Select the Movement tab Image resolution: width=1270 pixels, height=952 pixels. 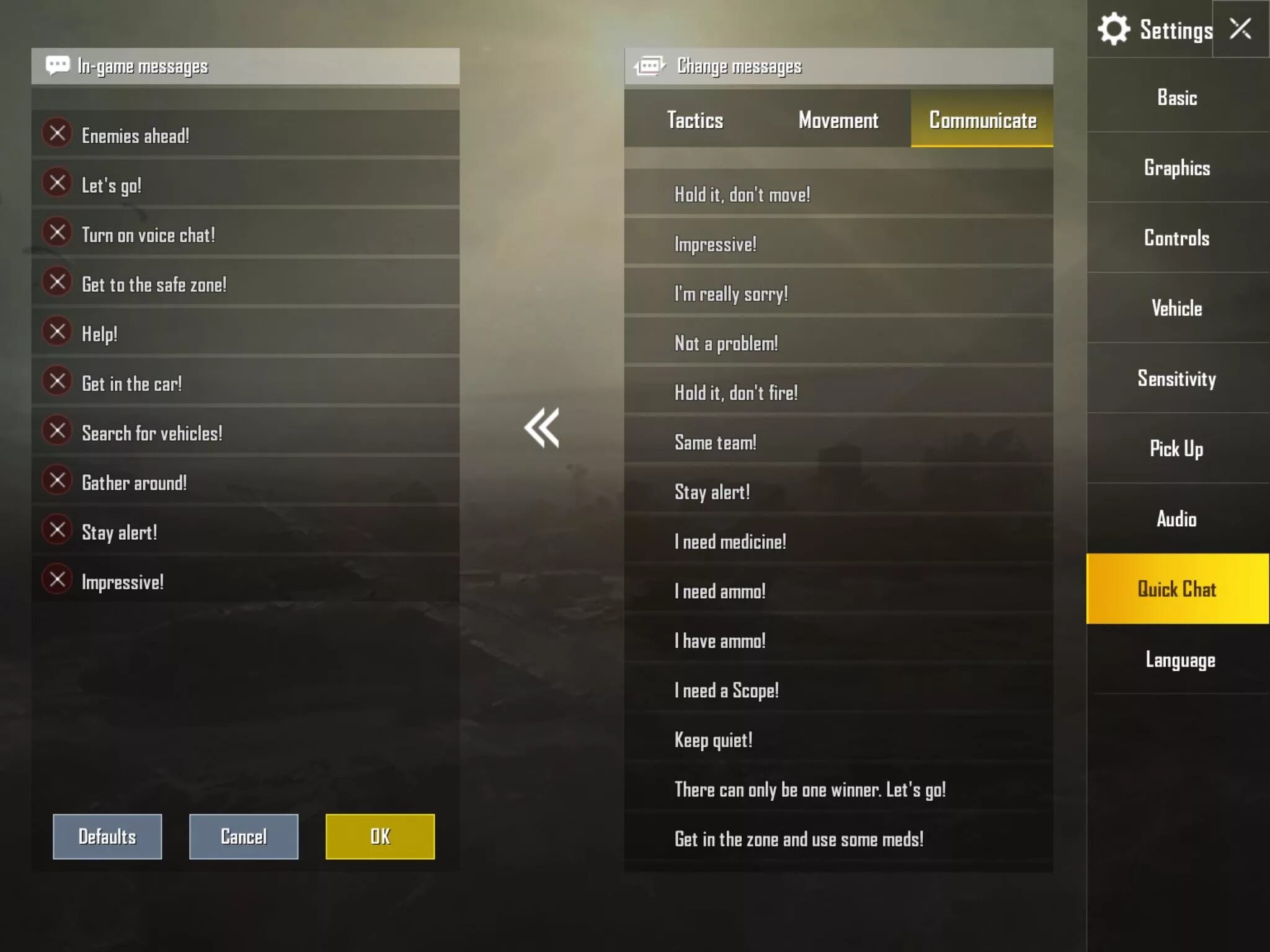[x=838, y=120]
